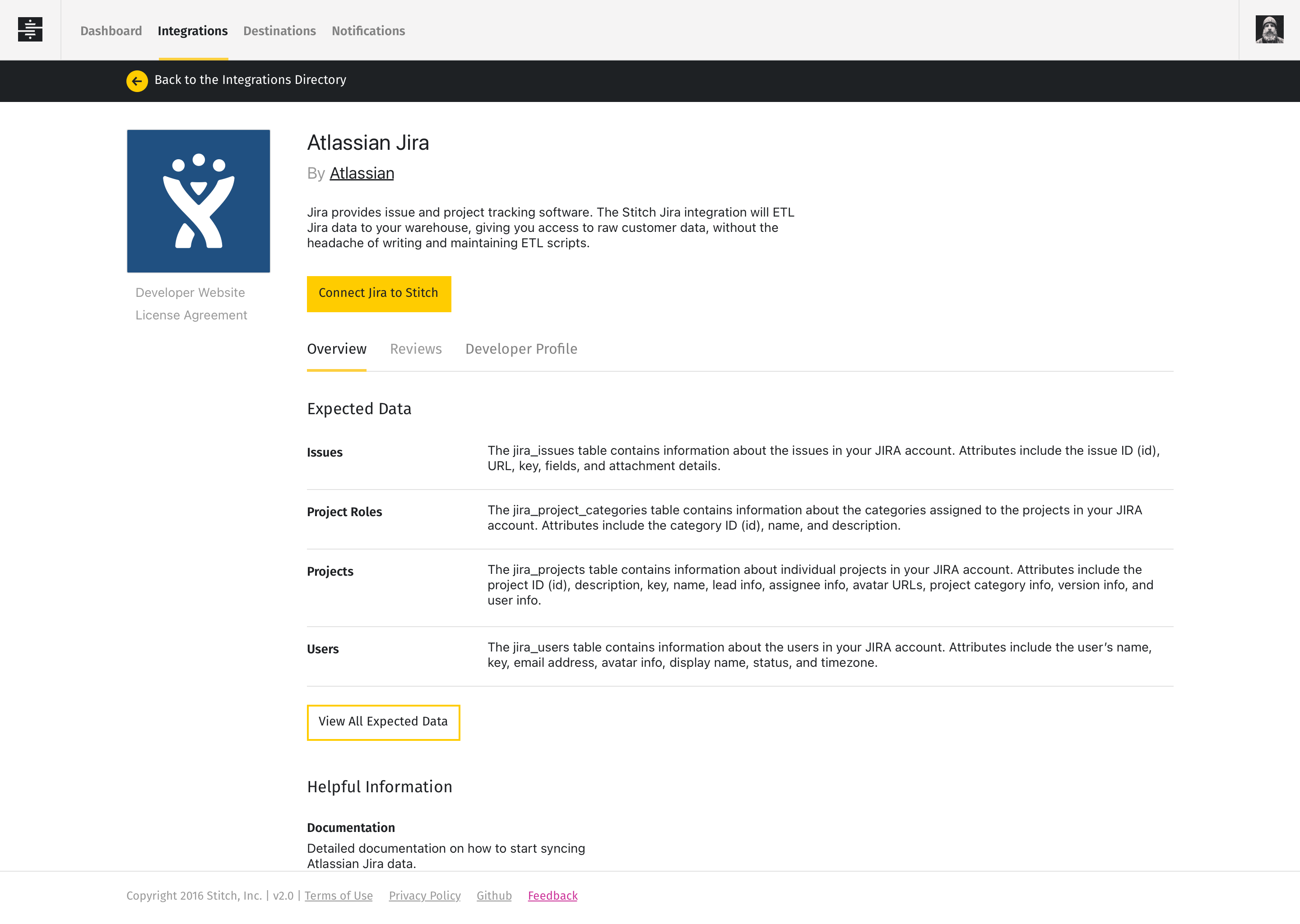1300x924 pixels.
Task: Click Connect Jira to Stitch button
Action: click(x=379, y=294)
